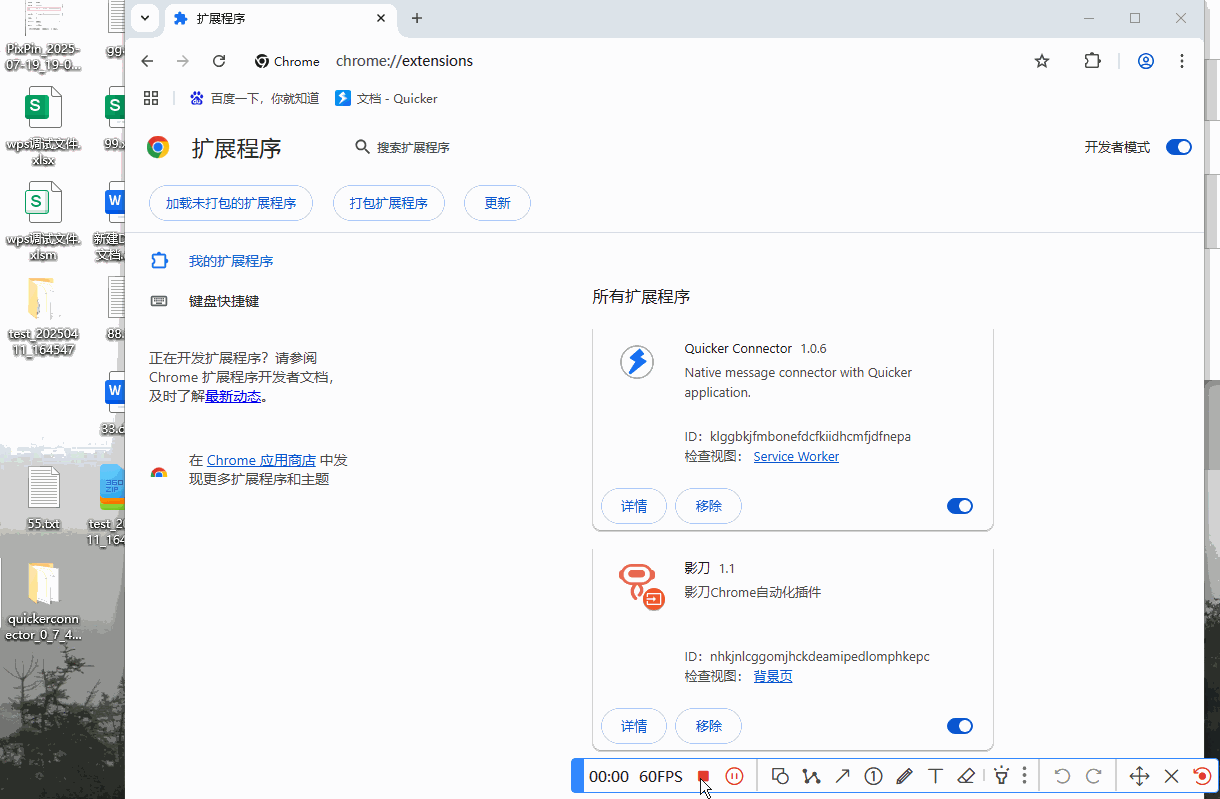Screen dimensions: 1220x799
Task: Click the Chrome site info chip
Action: click(x=287, y=61)
